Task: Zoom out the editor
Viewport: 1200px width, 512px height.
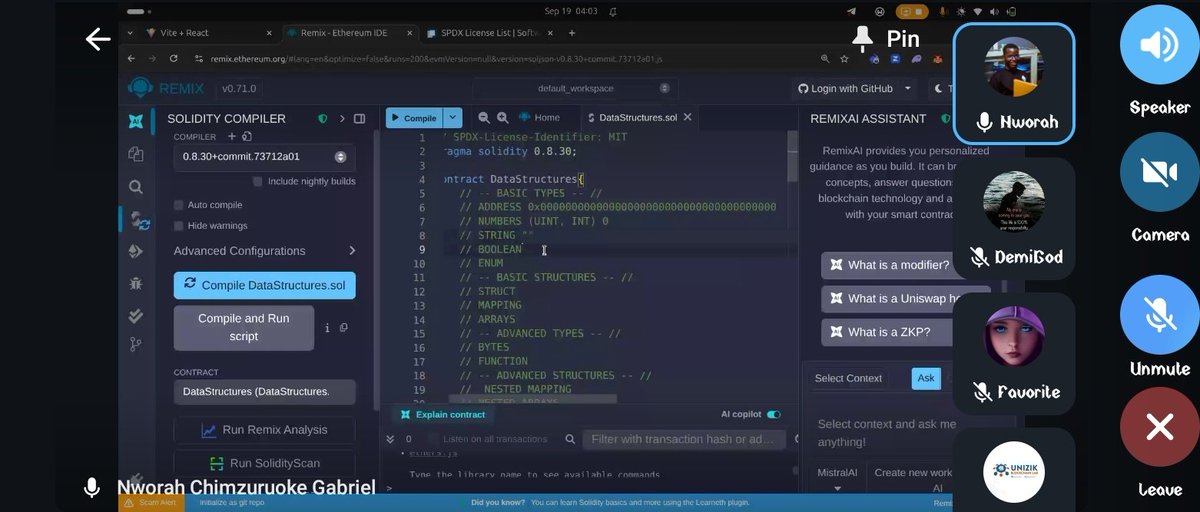Action: [484, 118]
